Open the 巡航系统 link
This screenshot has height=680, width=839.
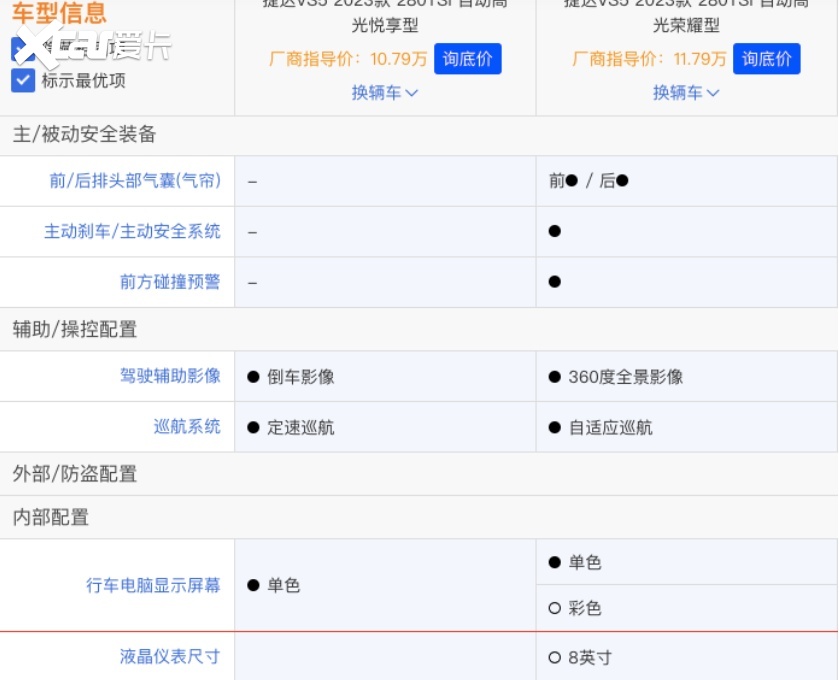pos(187,426)
